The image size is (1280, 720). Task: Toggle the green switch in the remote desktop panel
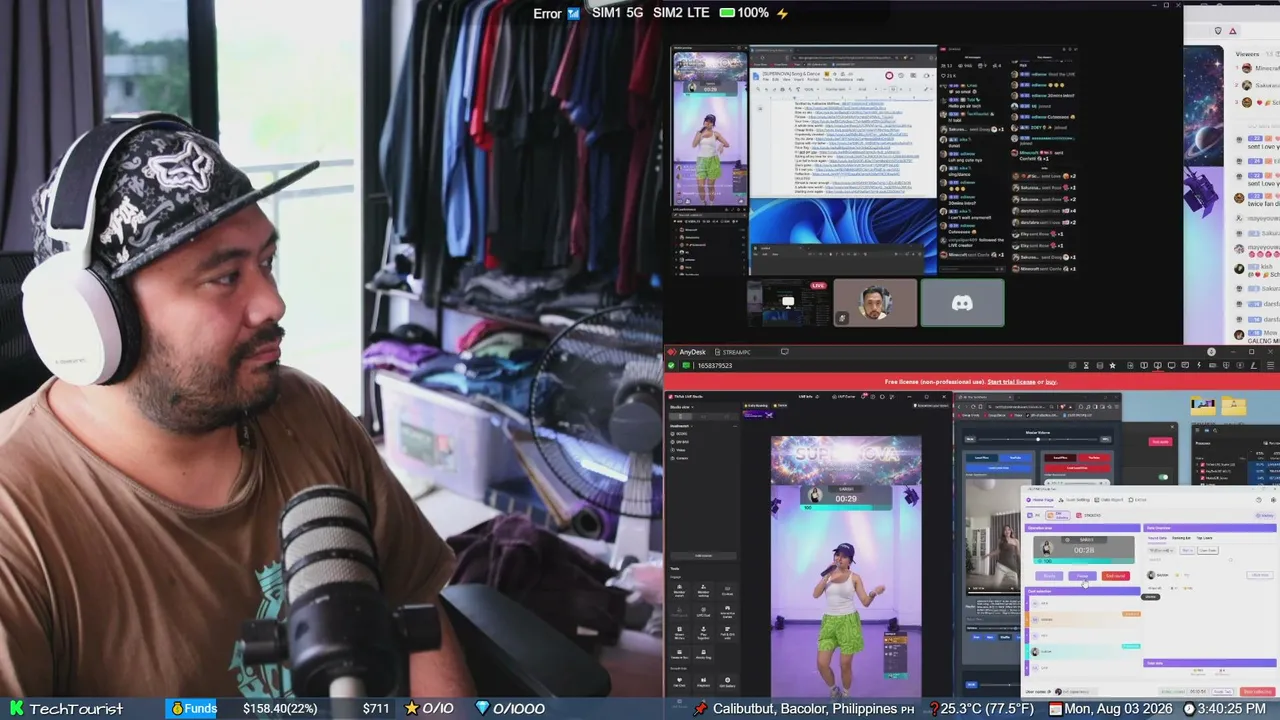[x=1163, y=477]
